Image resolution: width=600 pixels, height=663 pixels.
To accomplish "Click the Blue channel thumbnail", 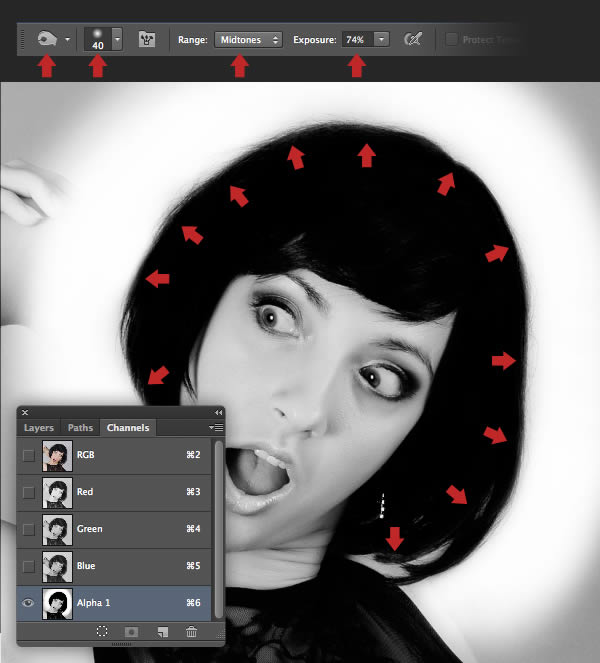I will (x=55, y=565).
